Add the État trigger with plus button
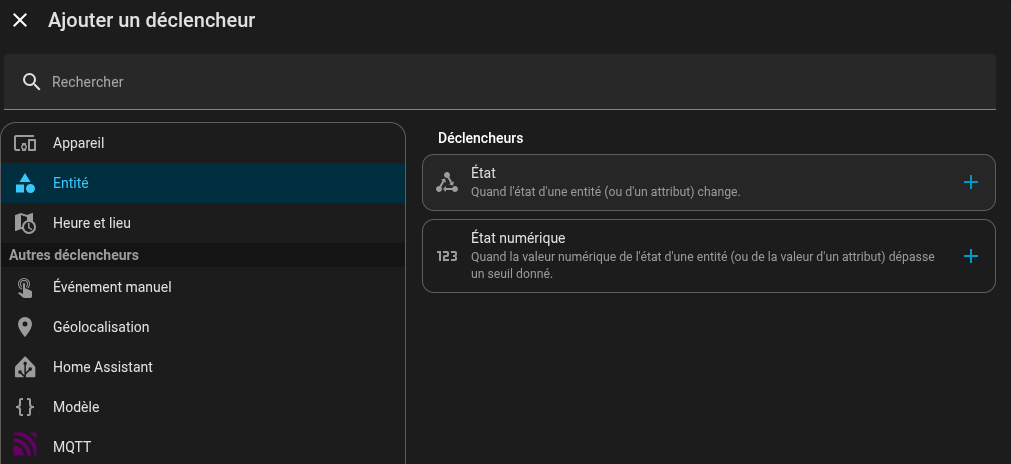The width and height of the screenshot is (1011, 464). (969, 182)
